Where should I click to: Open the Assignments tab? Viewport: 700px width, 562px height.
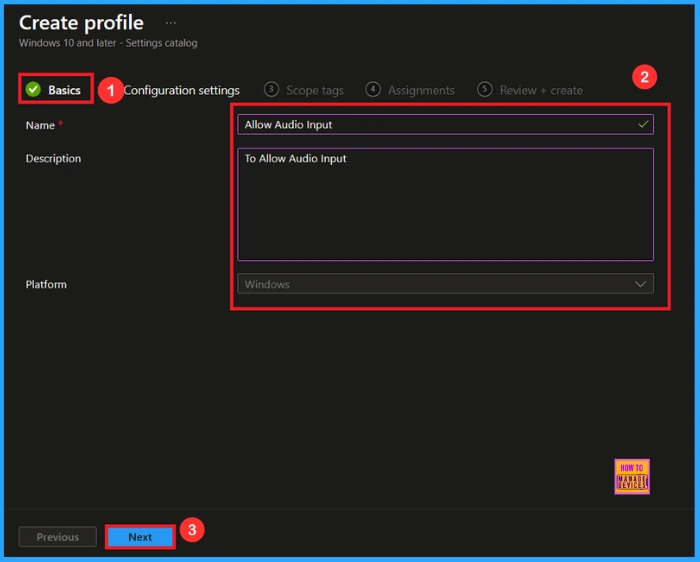click(421, 90)
